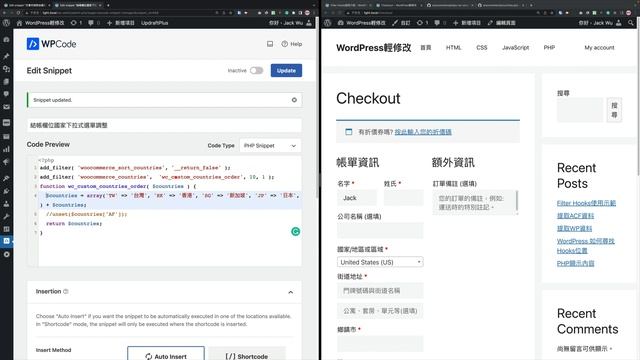Screen dimensions: 640x360
Task: Open user menu Jack Wu in right window
Action: tap(600, 23)
